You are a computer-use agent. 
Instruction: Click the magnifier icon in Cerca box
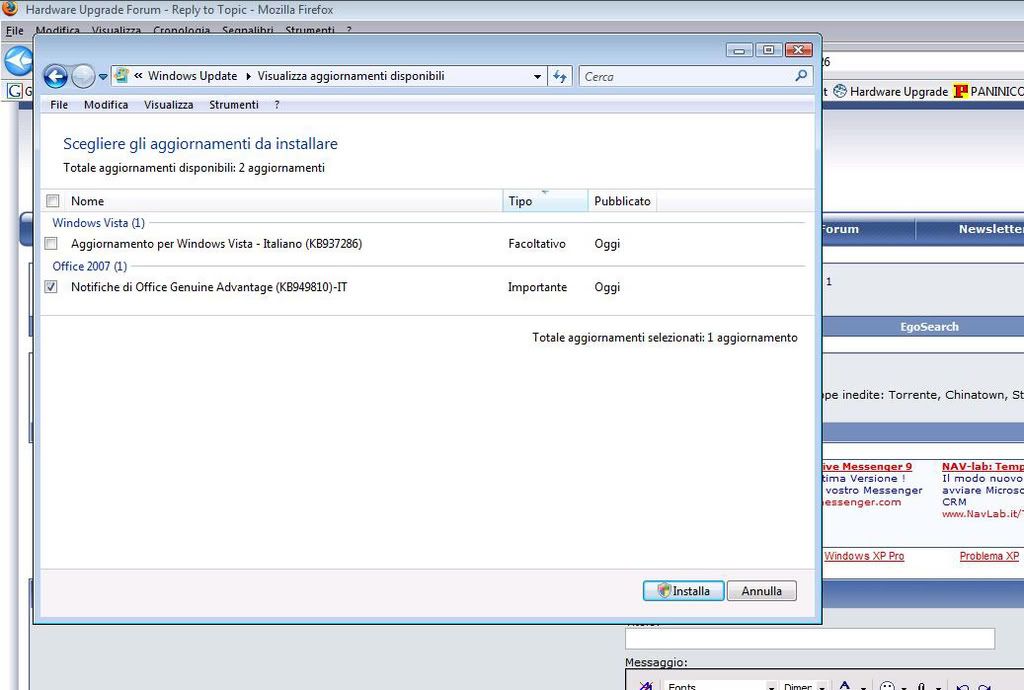point(801,76)
